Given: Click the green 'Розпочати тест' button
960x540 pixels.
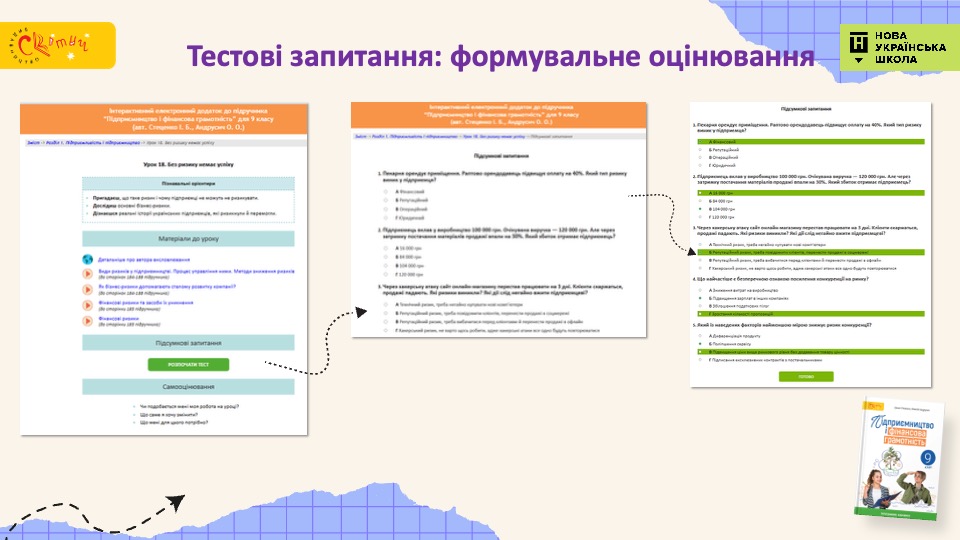Looking at the screenshot, I should (x=188, y=364).
